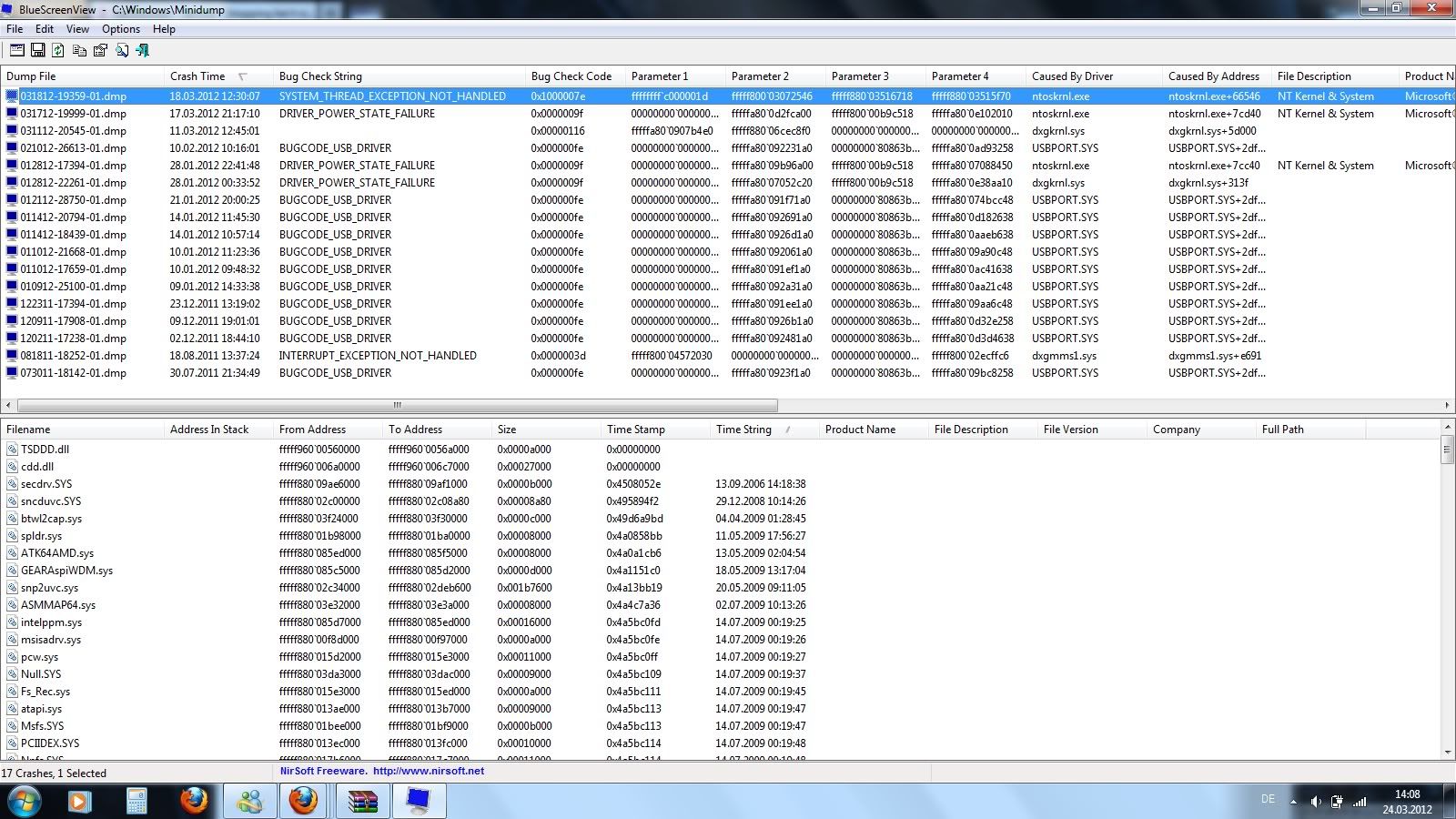Click the network signal tray icon
The width and height of the screenshot is (1456, 819).
[1359, 802]
